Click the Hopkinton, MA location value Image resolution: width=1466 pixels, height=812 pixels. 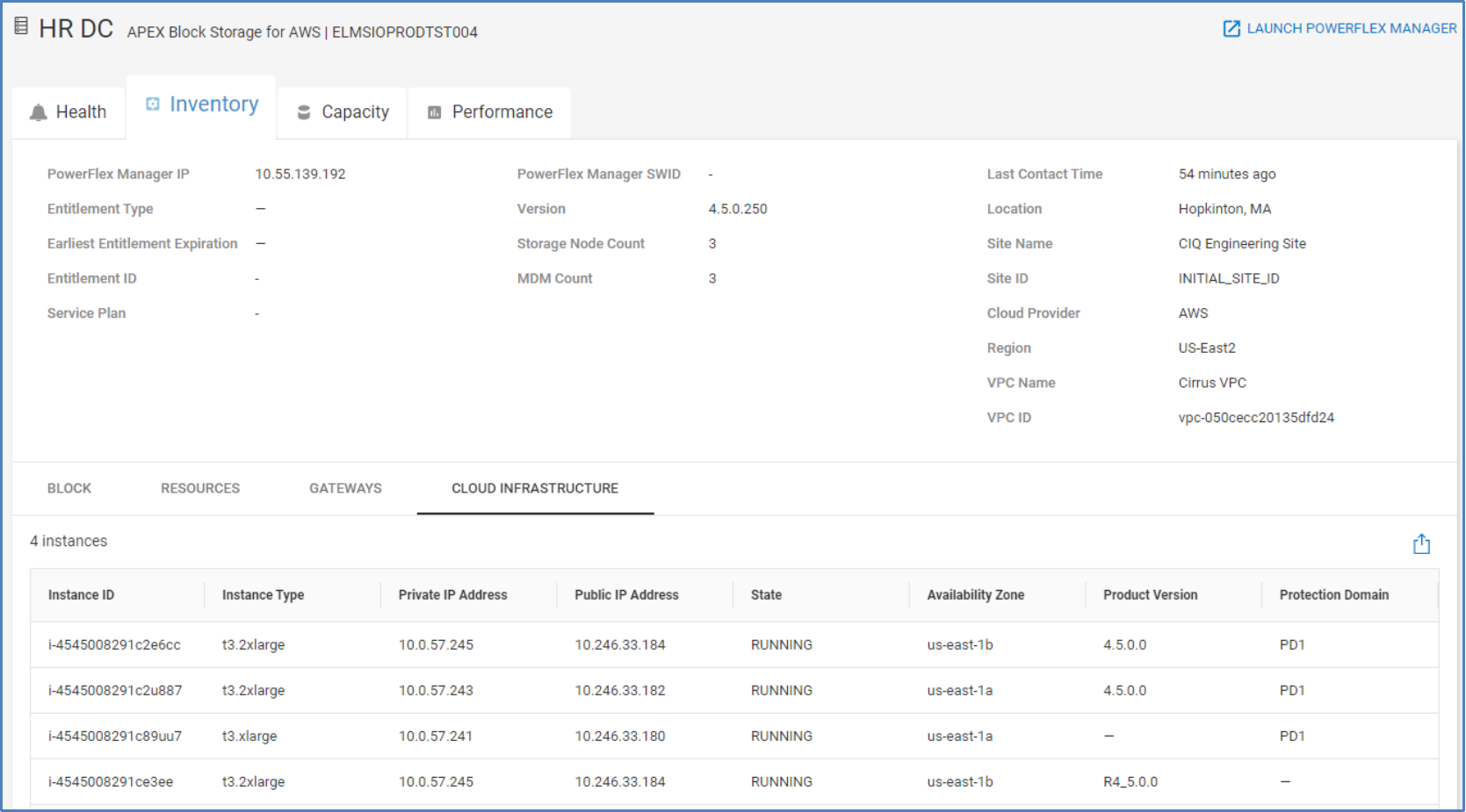pos(1224,209)
